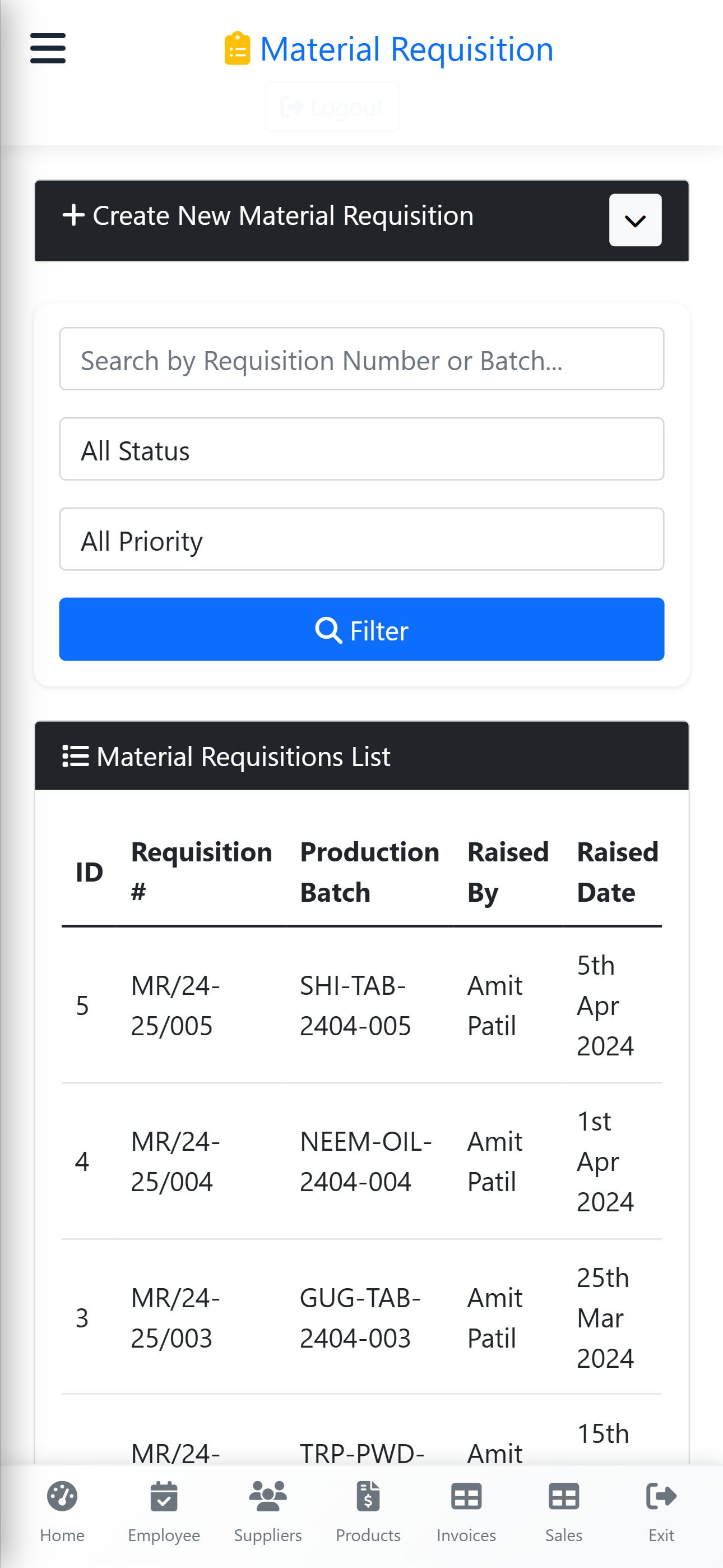Click the blue Filter button
The height and width of the screenshot is (1568, 723).
361,629
